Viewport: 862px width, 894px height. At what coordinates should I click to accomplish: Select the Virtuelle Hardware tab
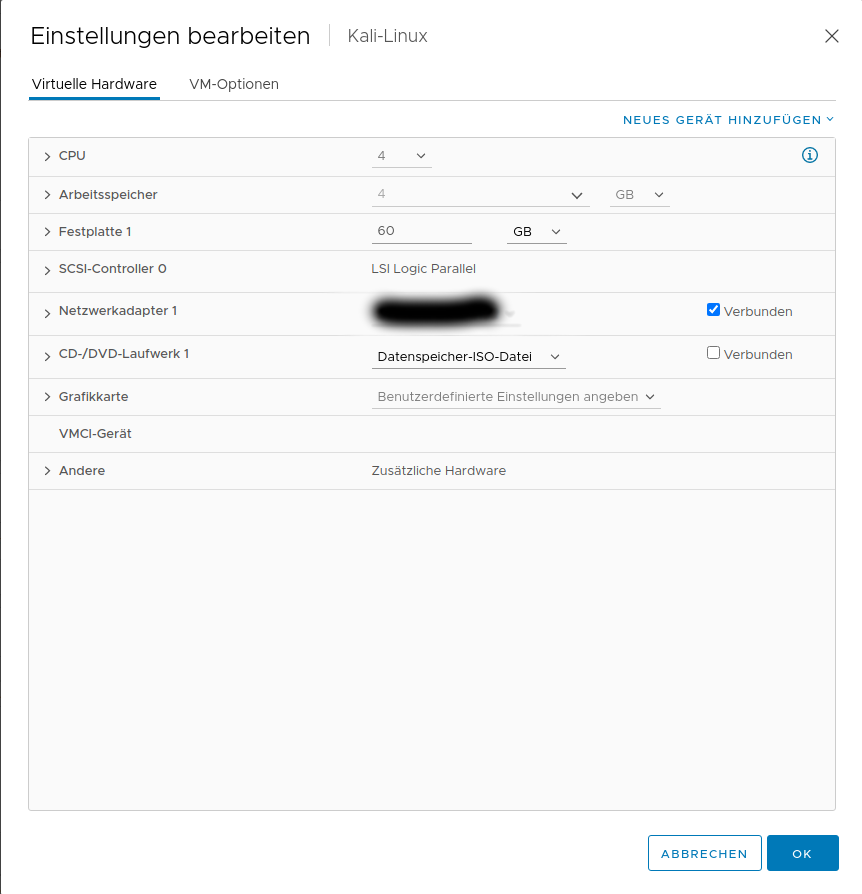(x=94, y=84)
